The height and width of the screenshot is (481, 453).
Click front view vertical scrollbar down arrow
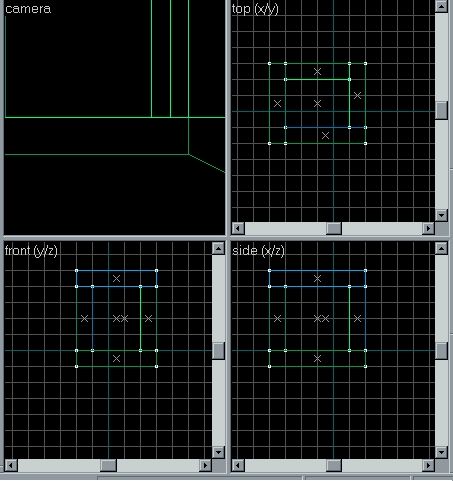(x=218, y=452)
